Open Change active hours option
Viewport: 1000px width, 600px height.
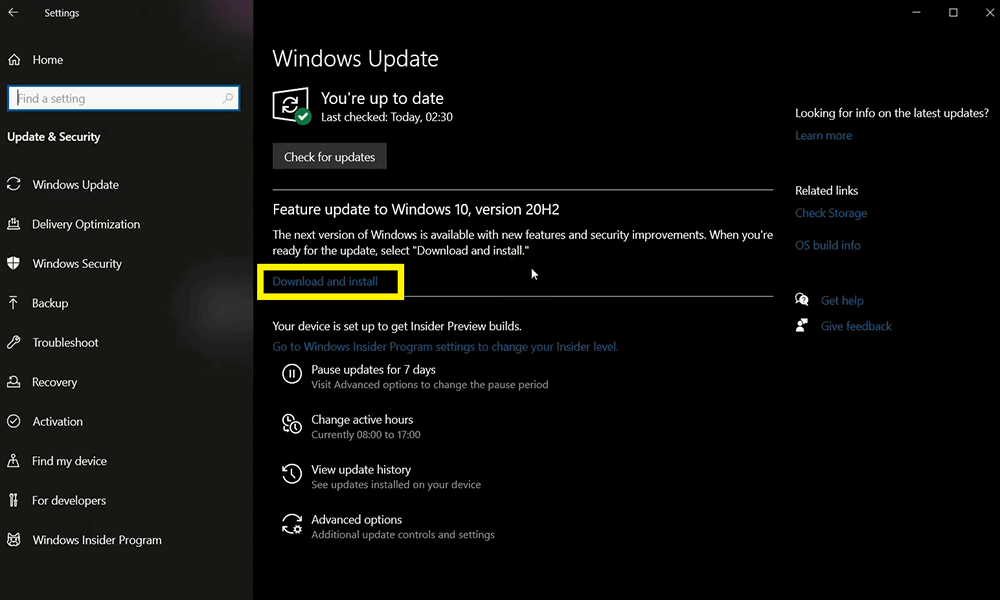[x=362, y=420]
